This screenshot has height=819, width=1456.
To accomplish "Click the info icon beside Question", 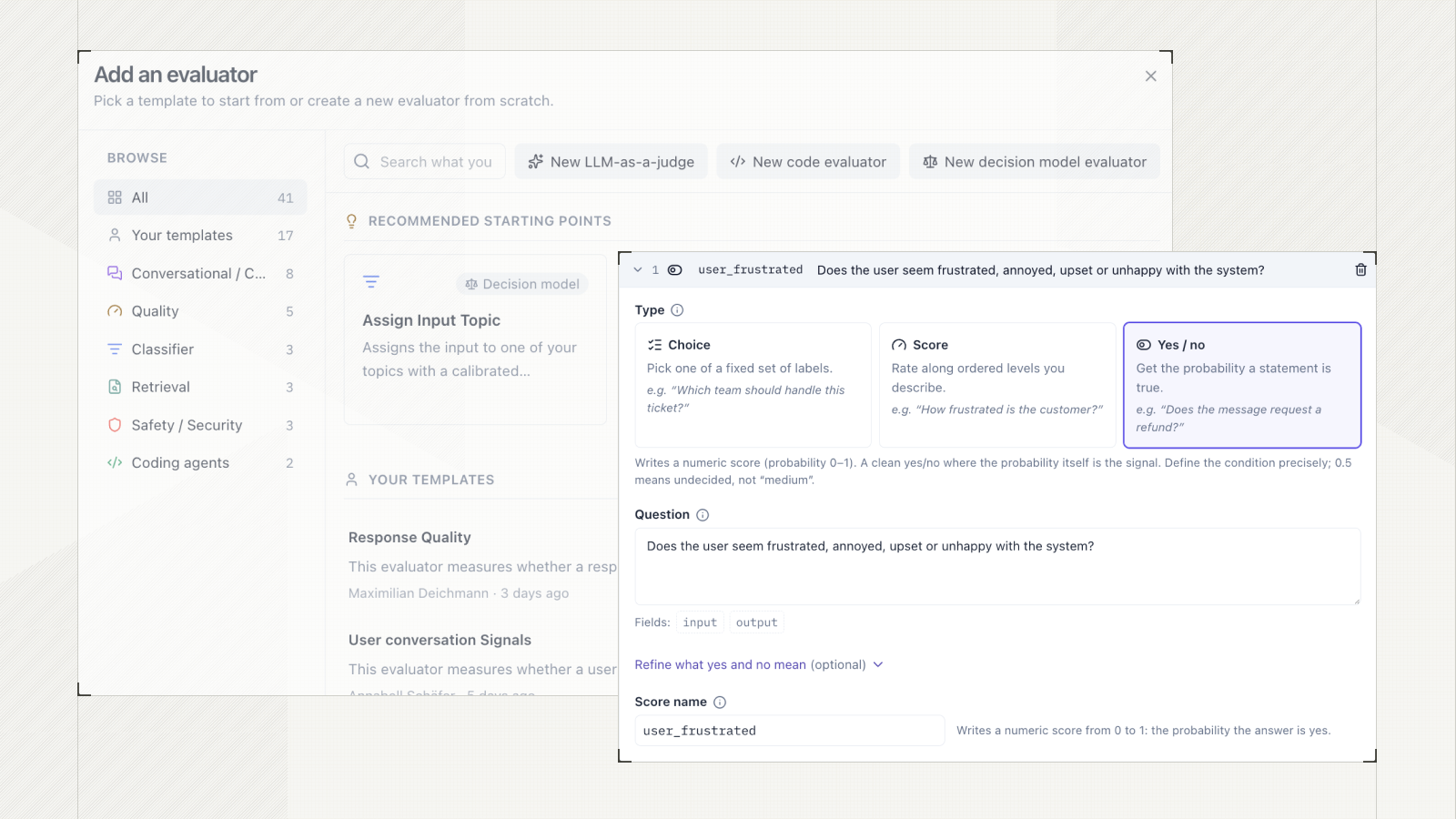I will (x=703, y=515).
